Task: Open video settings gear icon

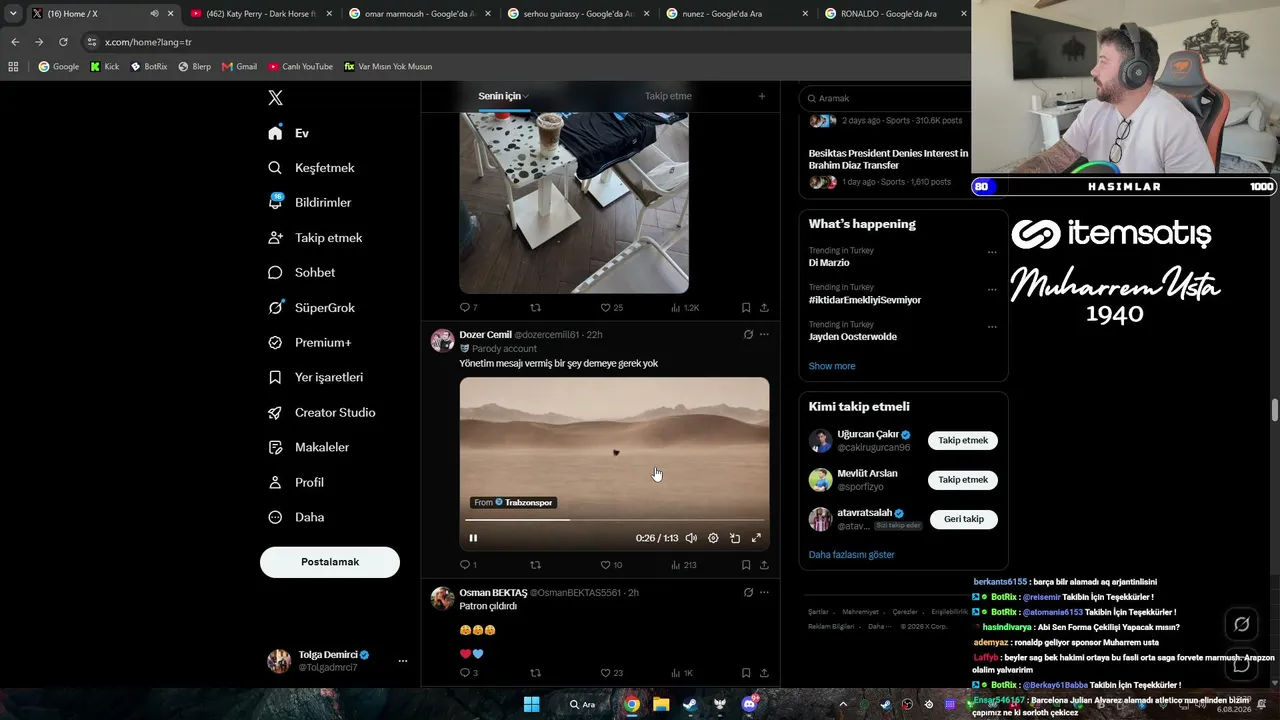Action: (x=713, y=538)
